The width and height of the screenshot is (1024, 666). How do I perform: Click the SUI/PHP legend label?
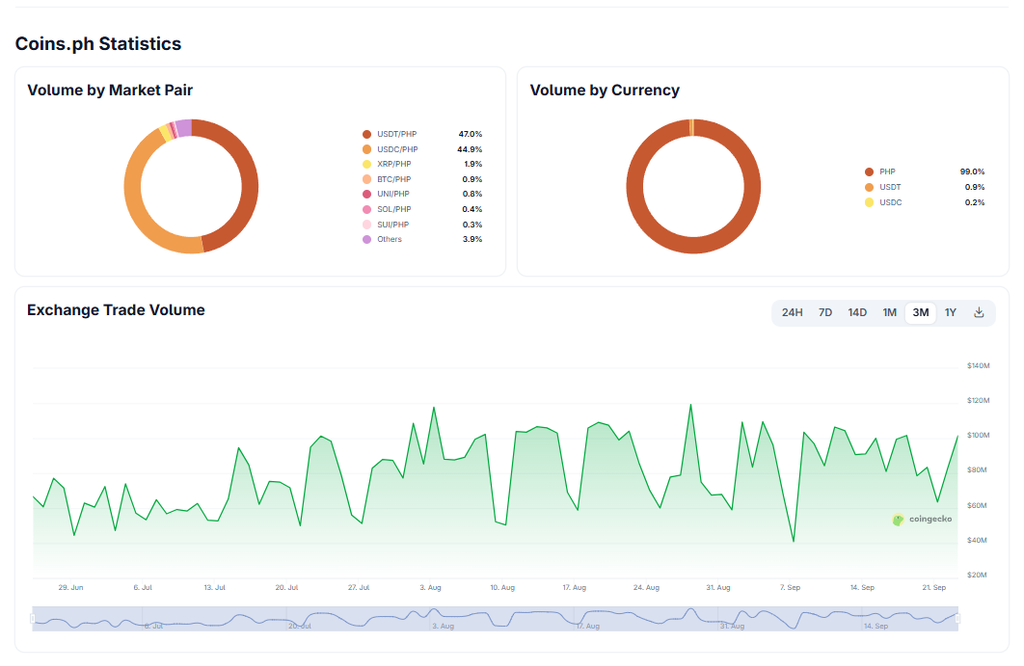click(x=393, y=225)
